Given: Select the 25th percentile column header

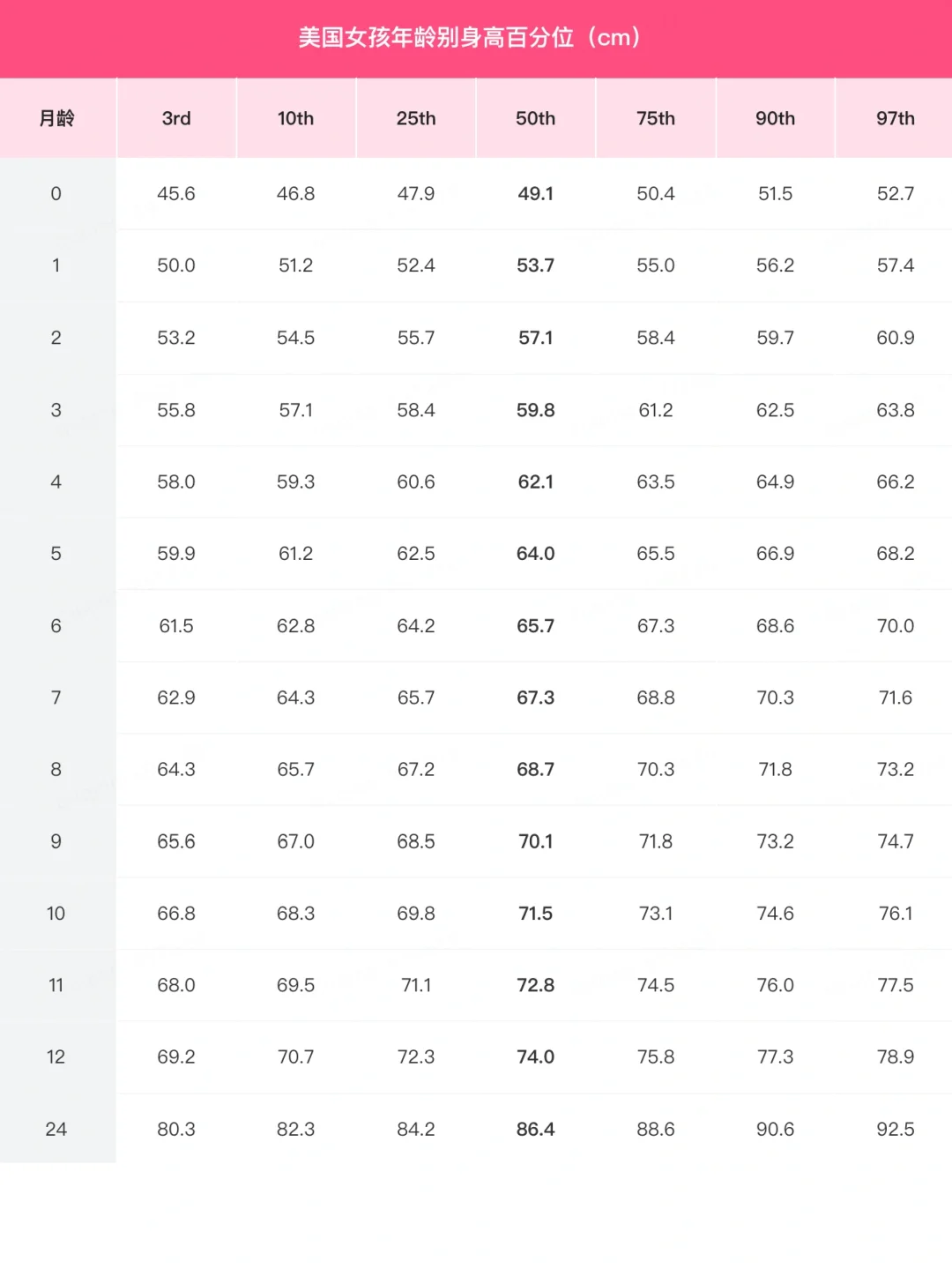Looking at the screenshot, I should [x=416, y=118].
